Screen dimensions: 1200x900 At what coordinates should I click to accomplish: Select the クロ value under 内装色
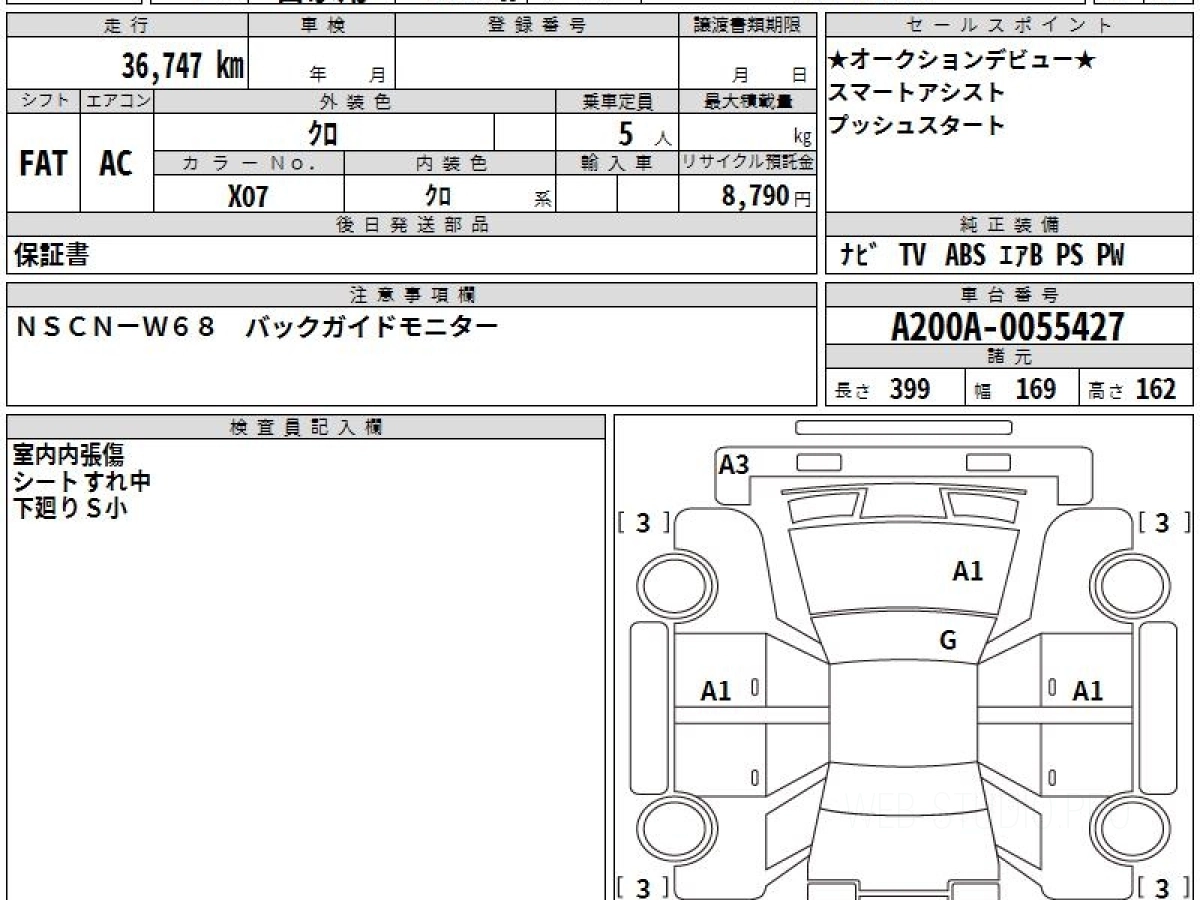438,195
